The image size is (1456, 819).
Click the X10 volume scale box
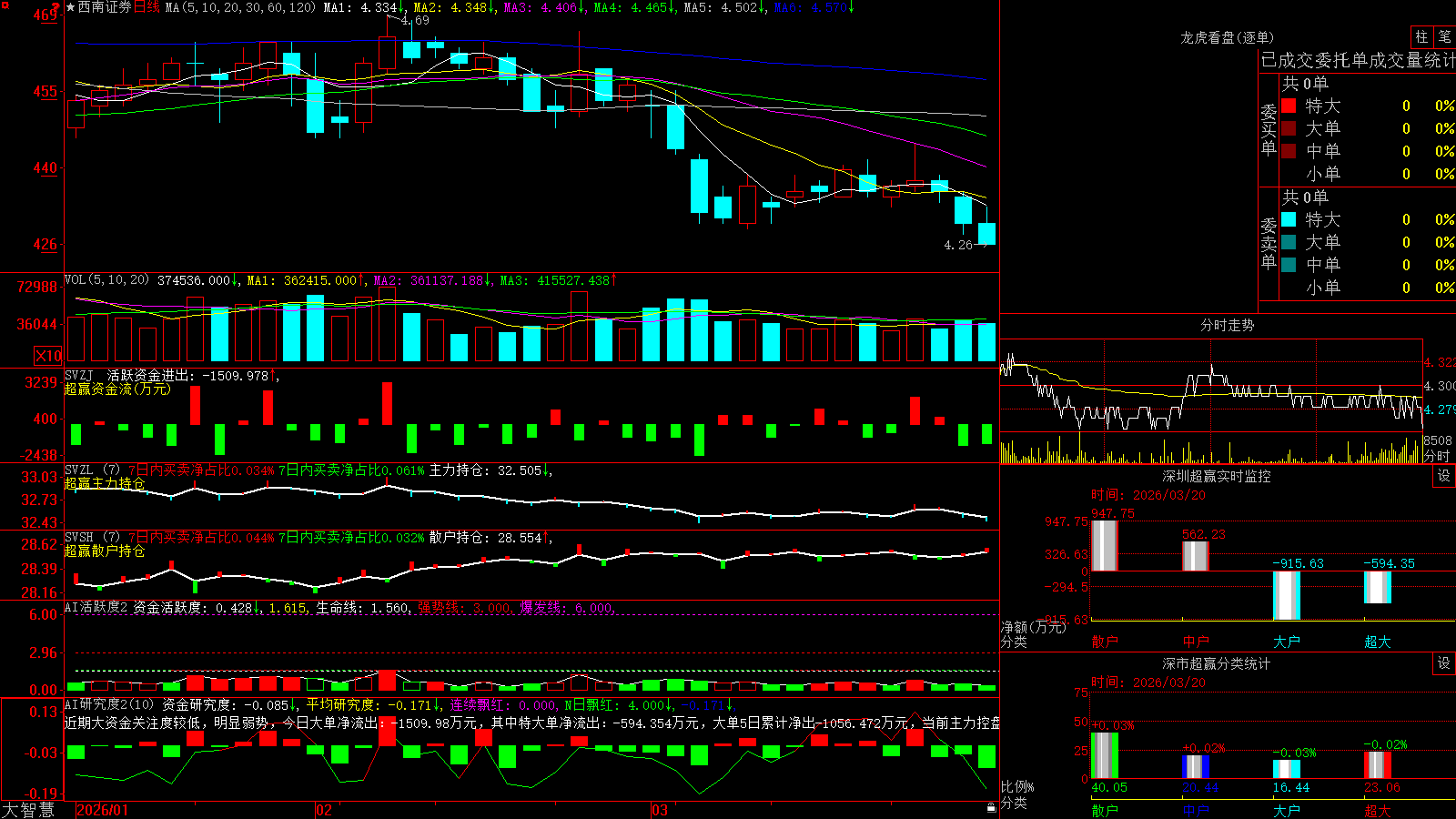click(48, 356)
